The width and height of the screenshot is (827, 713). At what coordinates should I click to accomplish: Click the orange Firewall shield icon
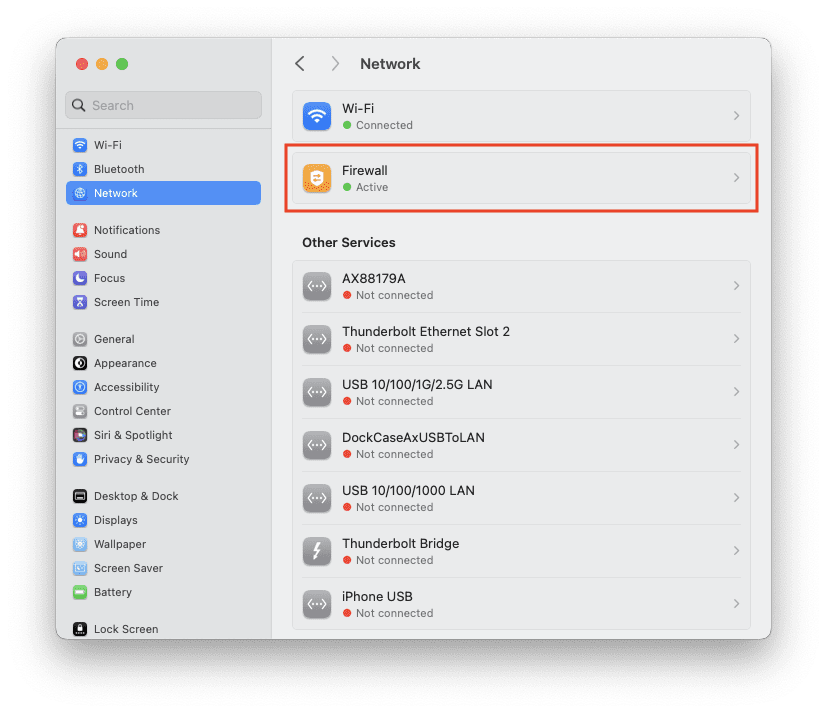coord(317,178)
